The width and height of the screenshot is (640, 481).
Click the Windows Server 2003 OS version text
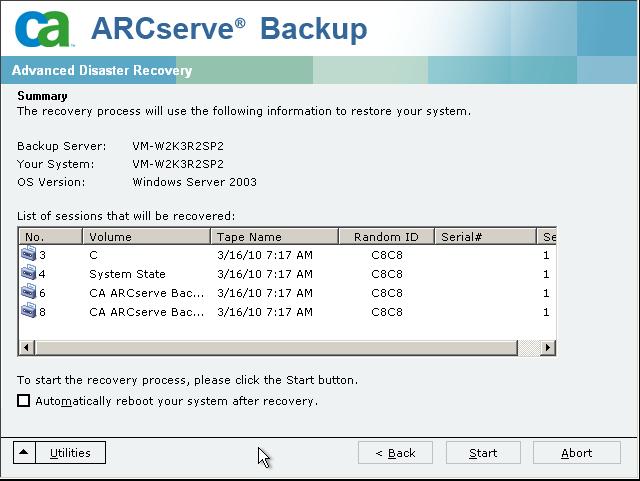coord(195,182)
